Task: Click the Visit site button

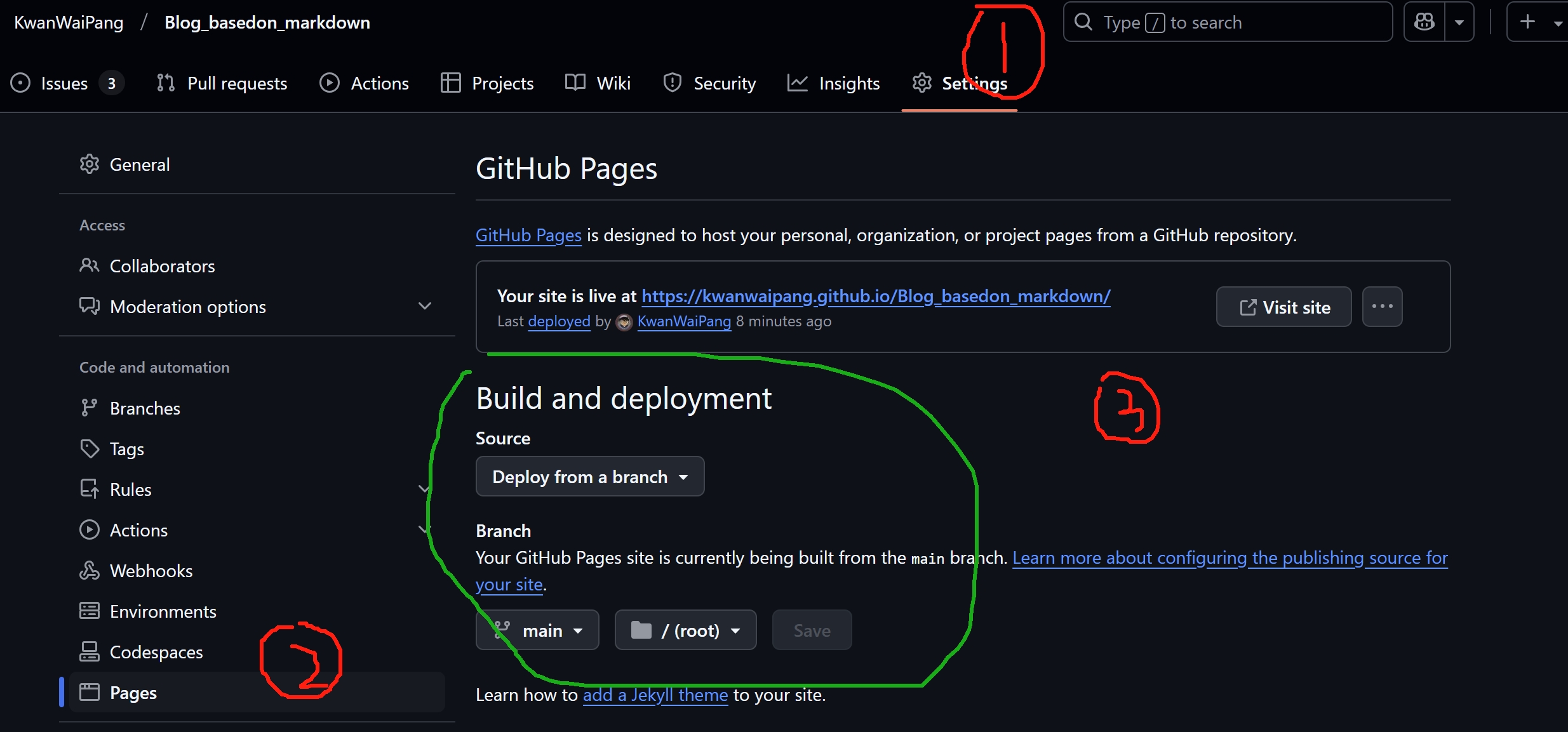Action: point(1284,307)
